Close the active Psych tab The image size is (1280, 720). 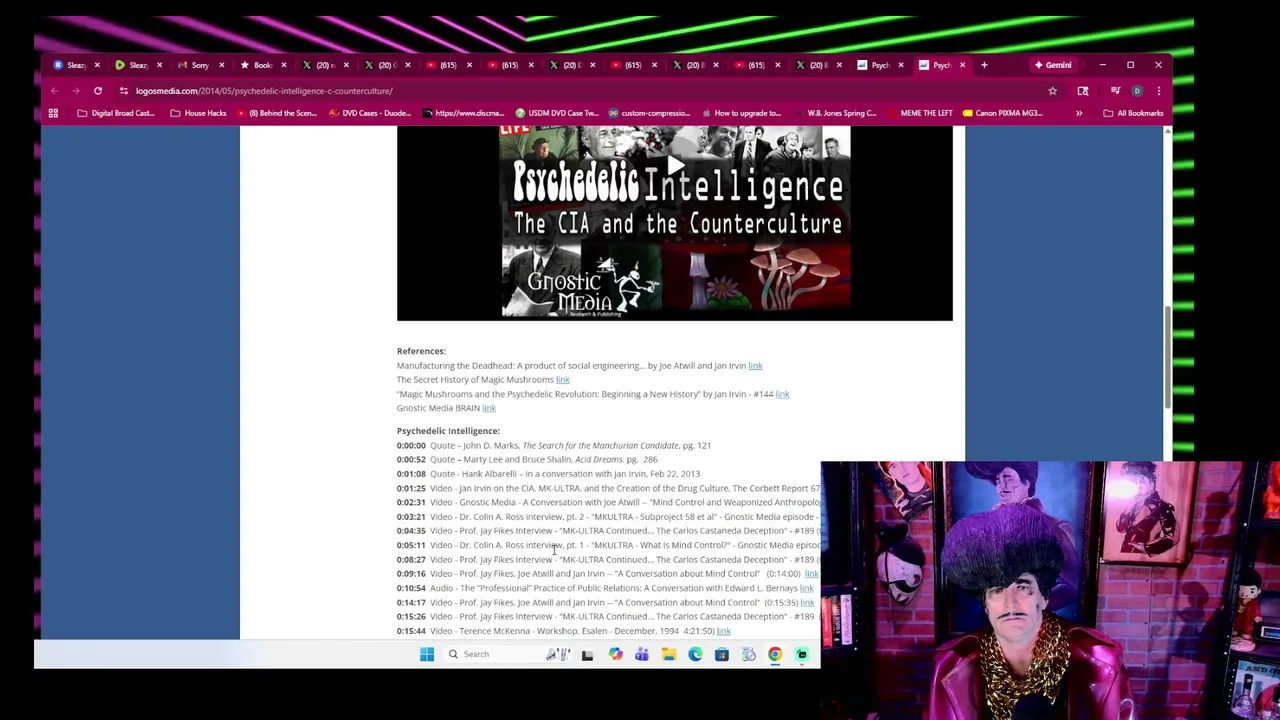coord(962,65)
